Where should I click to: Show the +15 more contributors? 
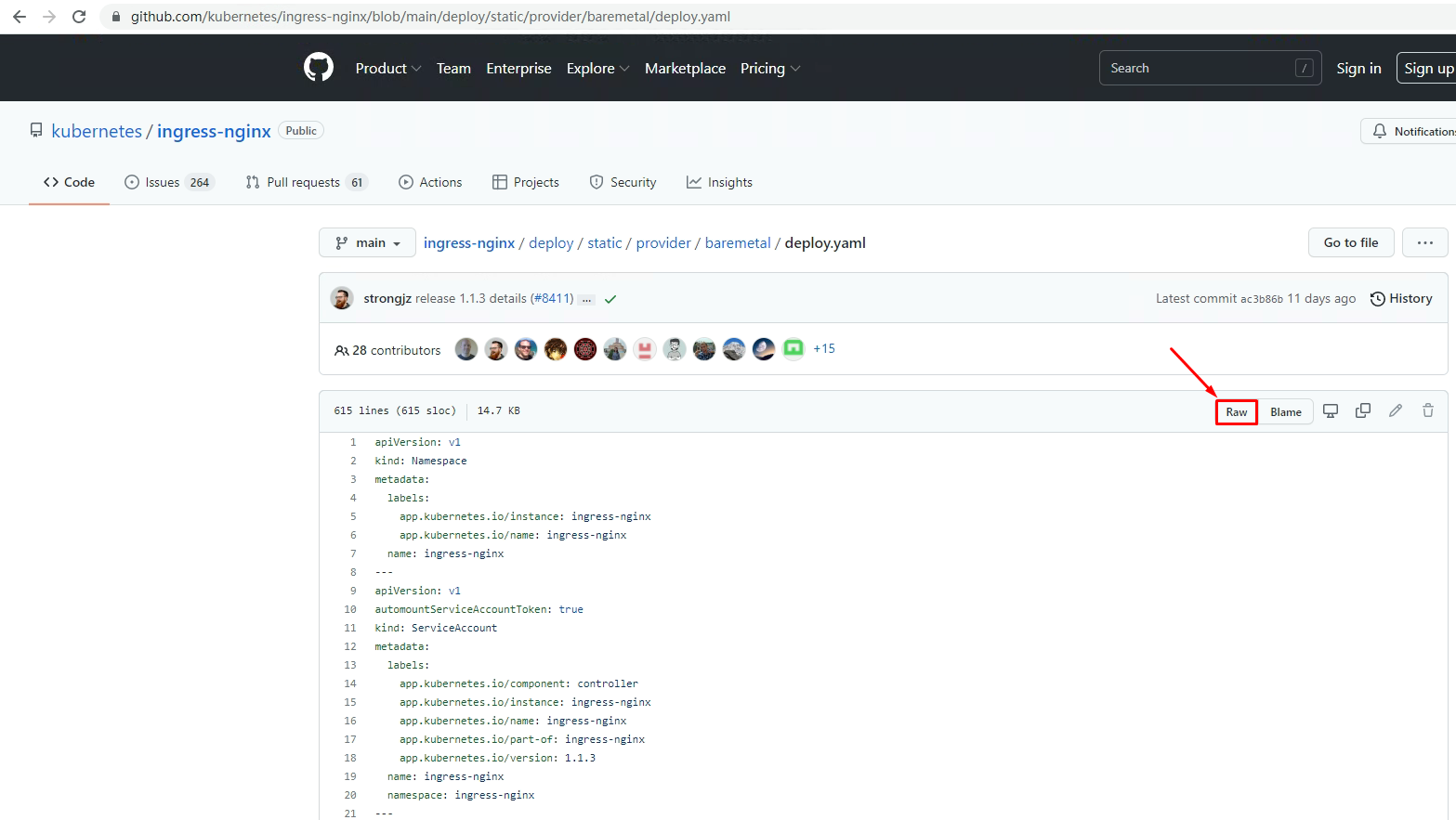(x=824, y=349)
